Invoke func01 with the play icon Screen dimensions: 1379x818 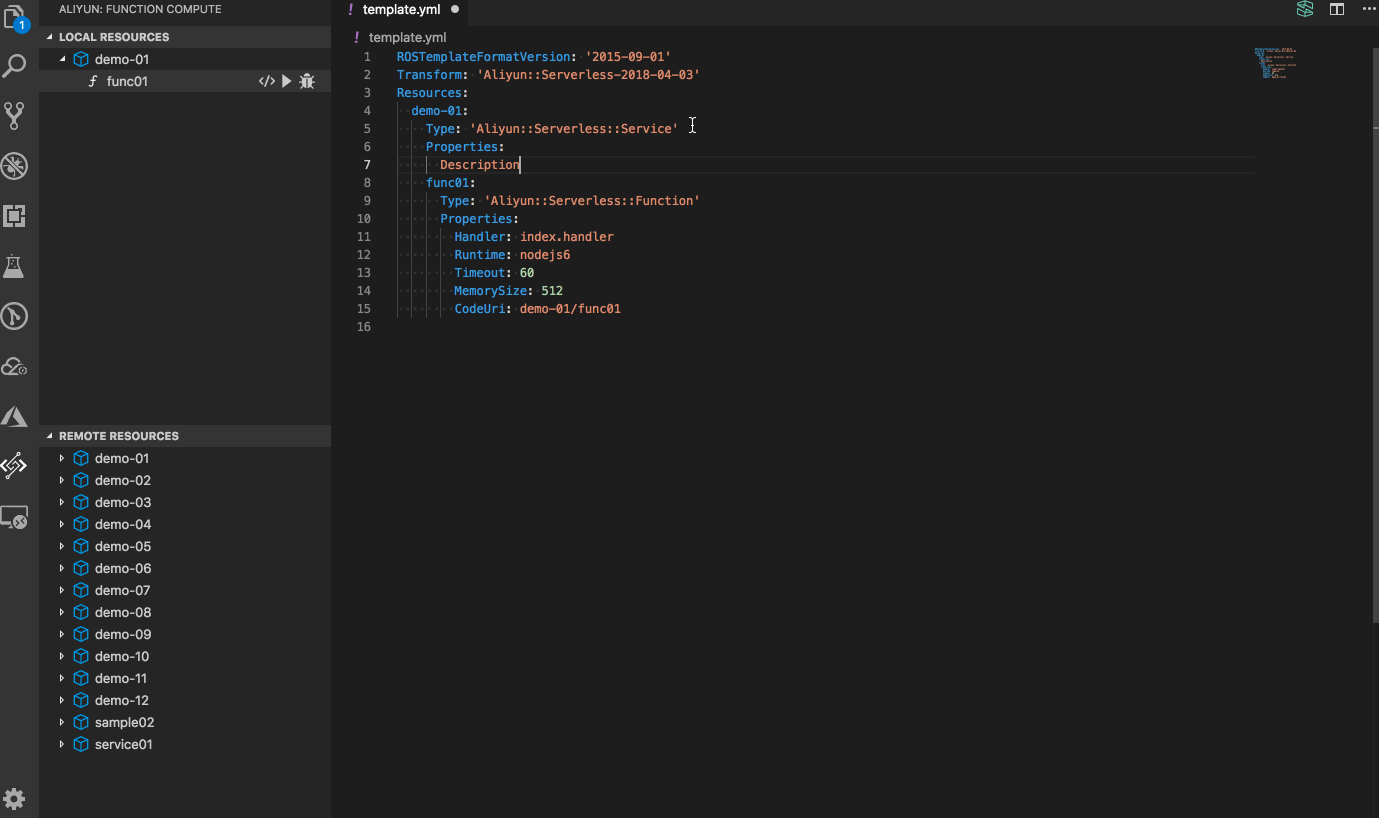pos(287,81)
